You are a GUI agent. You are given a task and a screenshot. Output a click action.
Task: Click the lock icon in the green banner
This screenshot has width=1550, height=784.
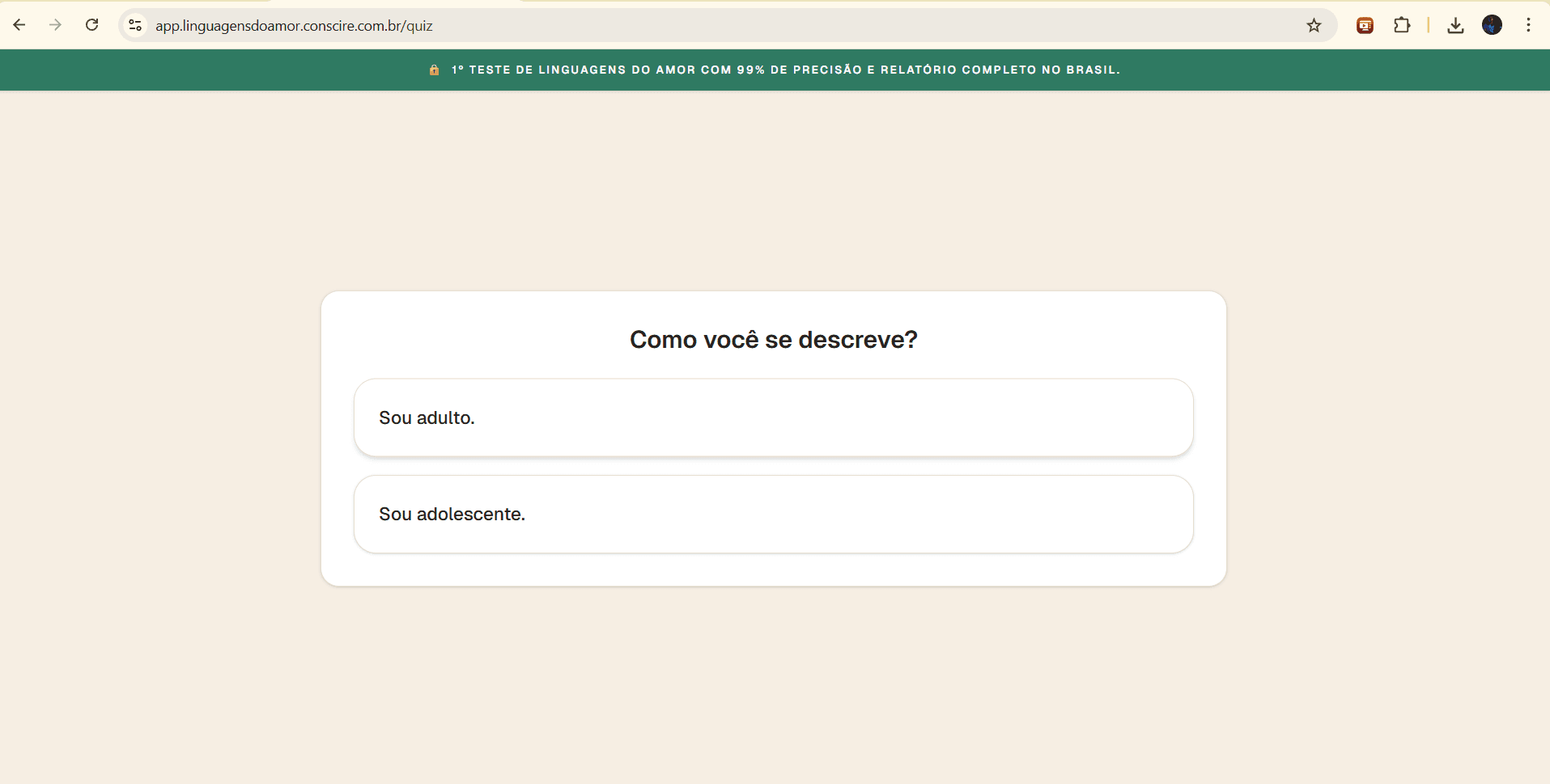435,70
